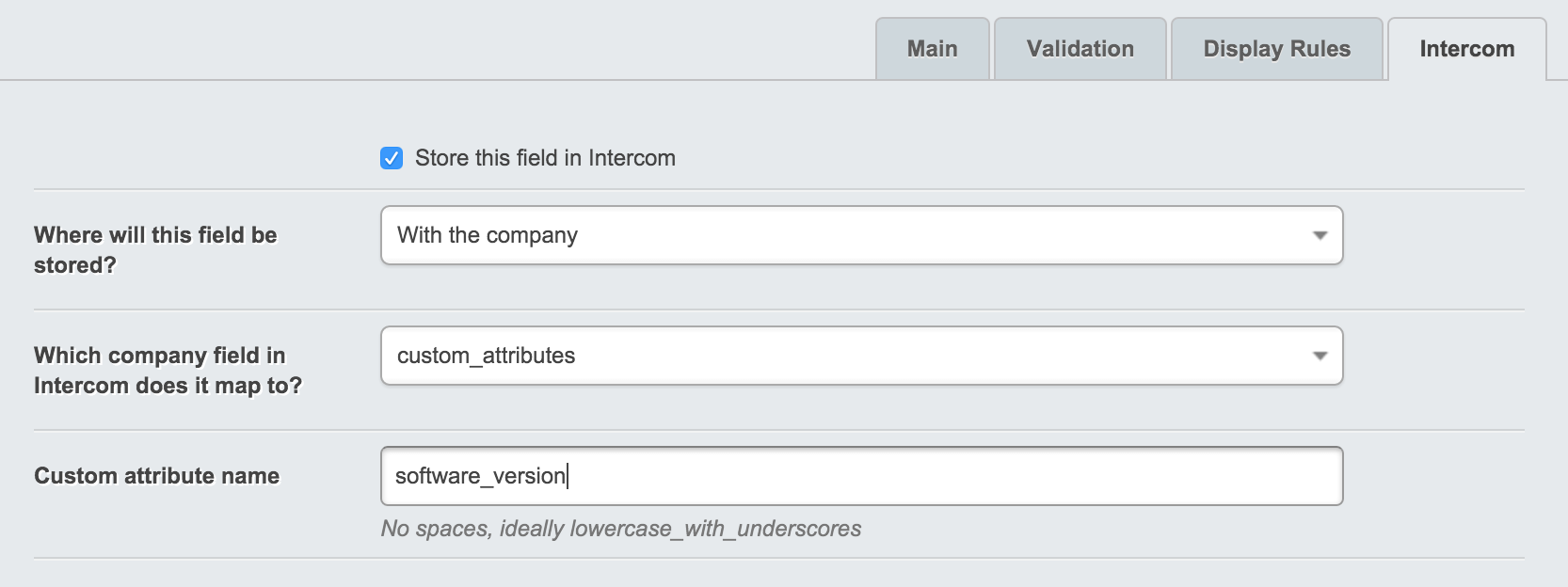1568x587 pixels.
Task: Click the 'With the company' selected value text
Action: click(487, 235)
